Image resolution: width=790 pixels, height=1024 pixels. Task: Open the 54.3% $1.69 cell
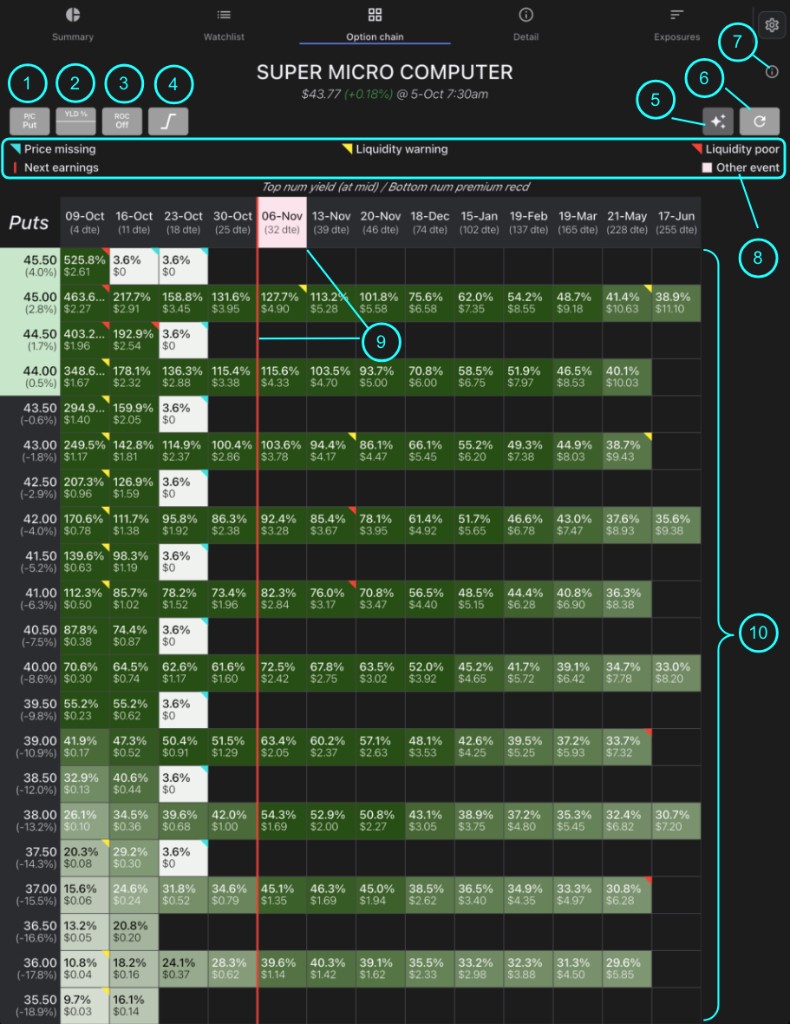coord(282,820)
